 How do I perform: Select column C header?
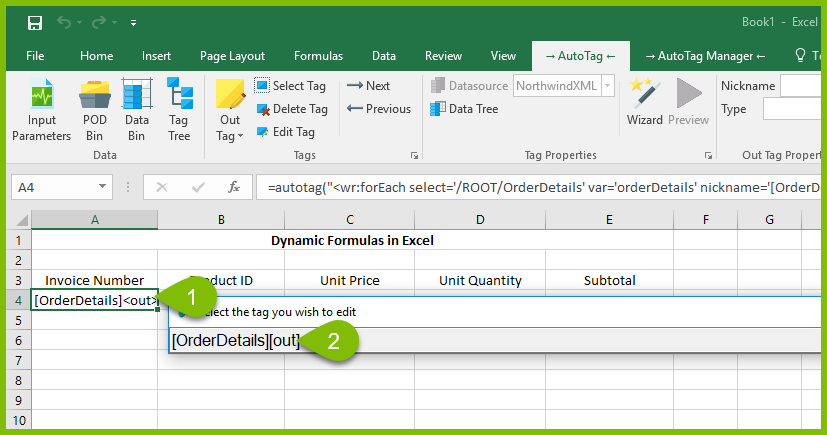coord(350,220)
